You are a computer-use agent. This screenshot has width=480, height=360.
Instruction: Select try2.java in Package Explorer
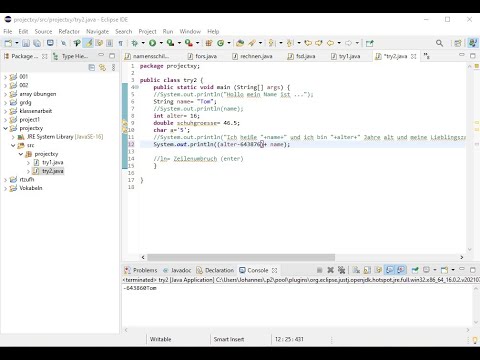point(52,171)
